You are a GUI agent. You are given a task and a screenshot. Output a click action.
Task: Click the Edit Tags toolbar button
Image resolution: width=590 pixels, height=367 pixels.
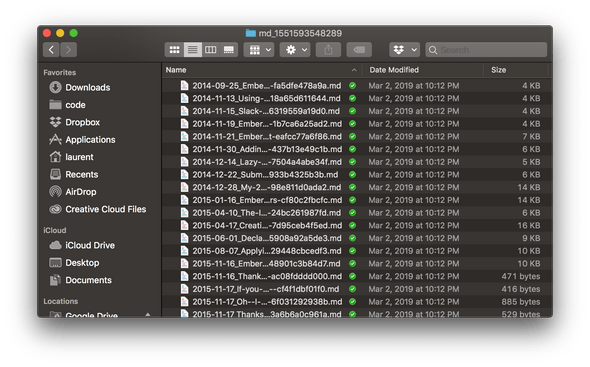359,50
